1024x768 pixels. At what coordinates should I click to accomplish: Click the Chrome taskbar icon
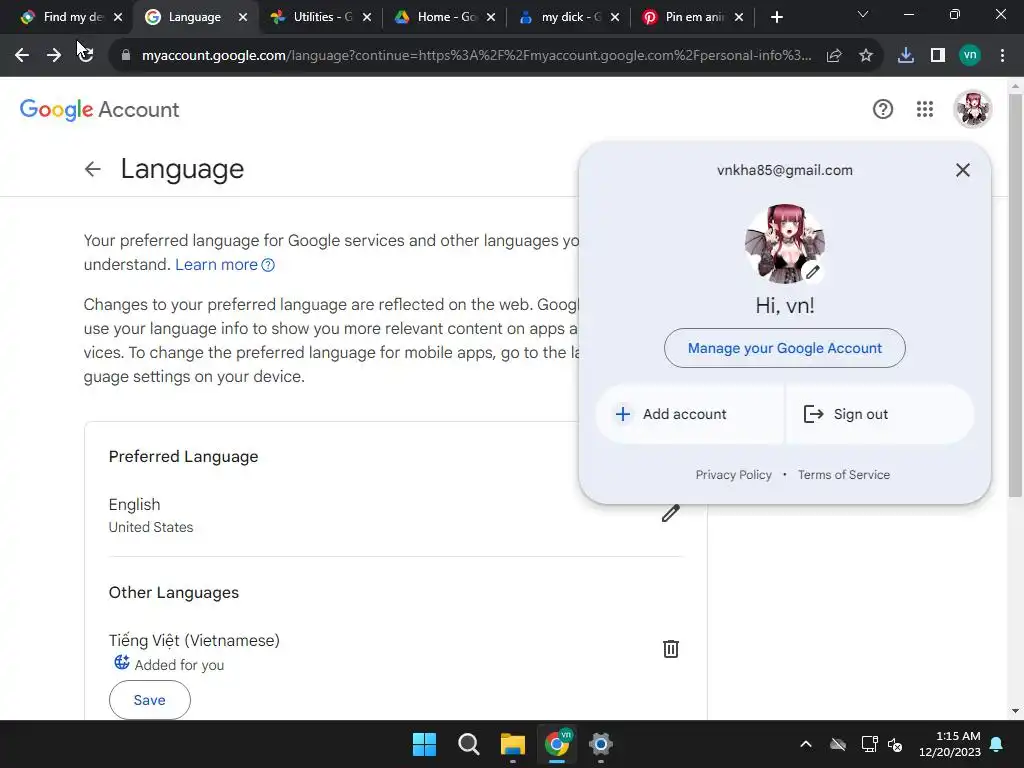click(557, 744)
